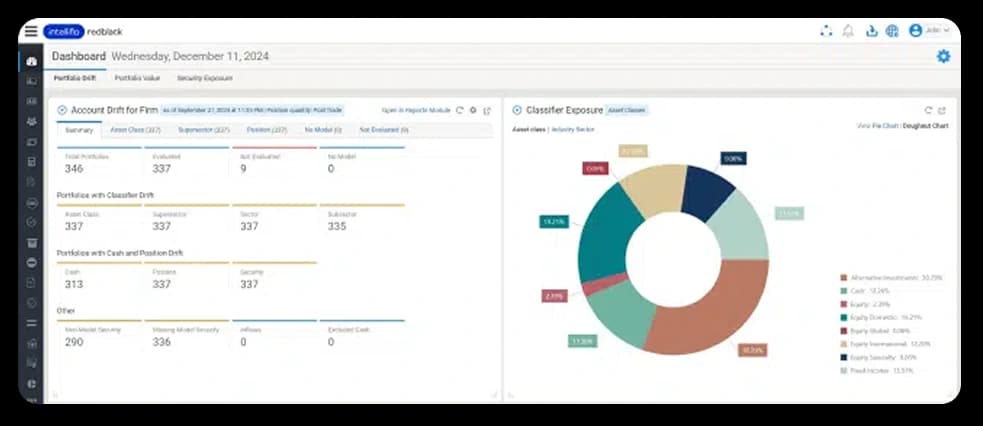Click the Not Evaluated 9 card
The width and height of the screenshot is (983, 426).
[x=275, y=161]
